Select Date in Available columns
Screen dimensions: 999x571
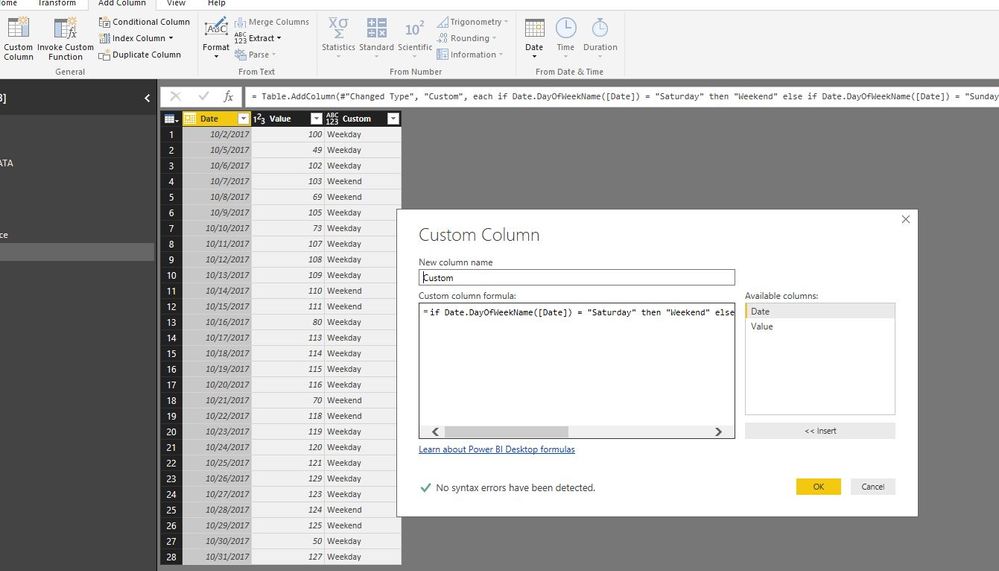click(820, 311)
